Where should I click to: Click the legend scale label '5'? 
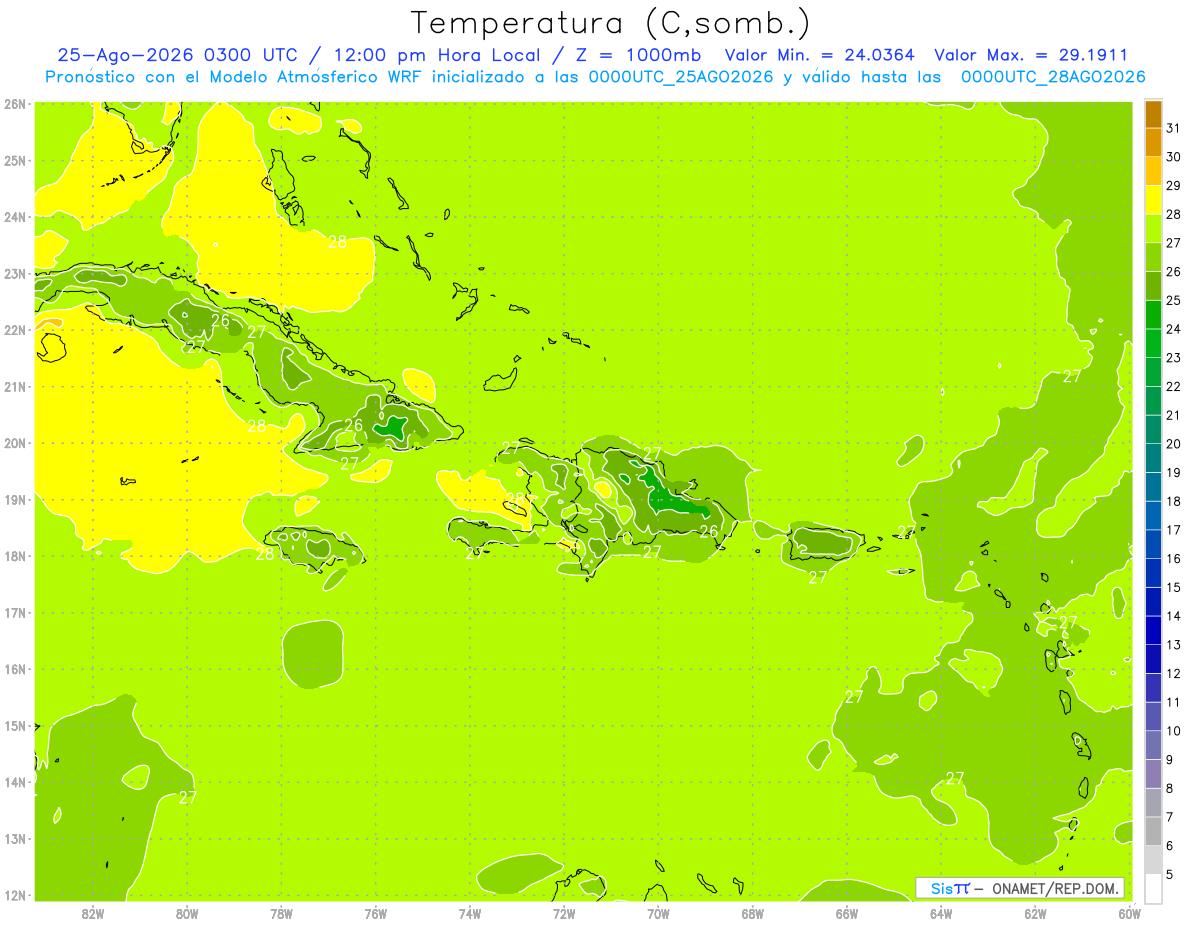pos(1170,874)
